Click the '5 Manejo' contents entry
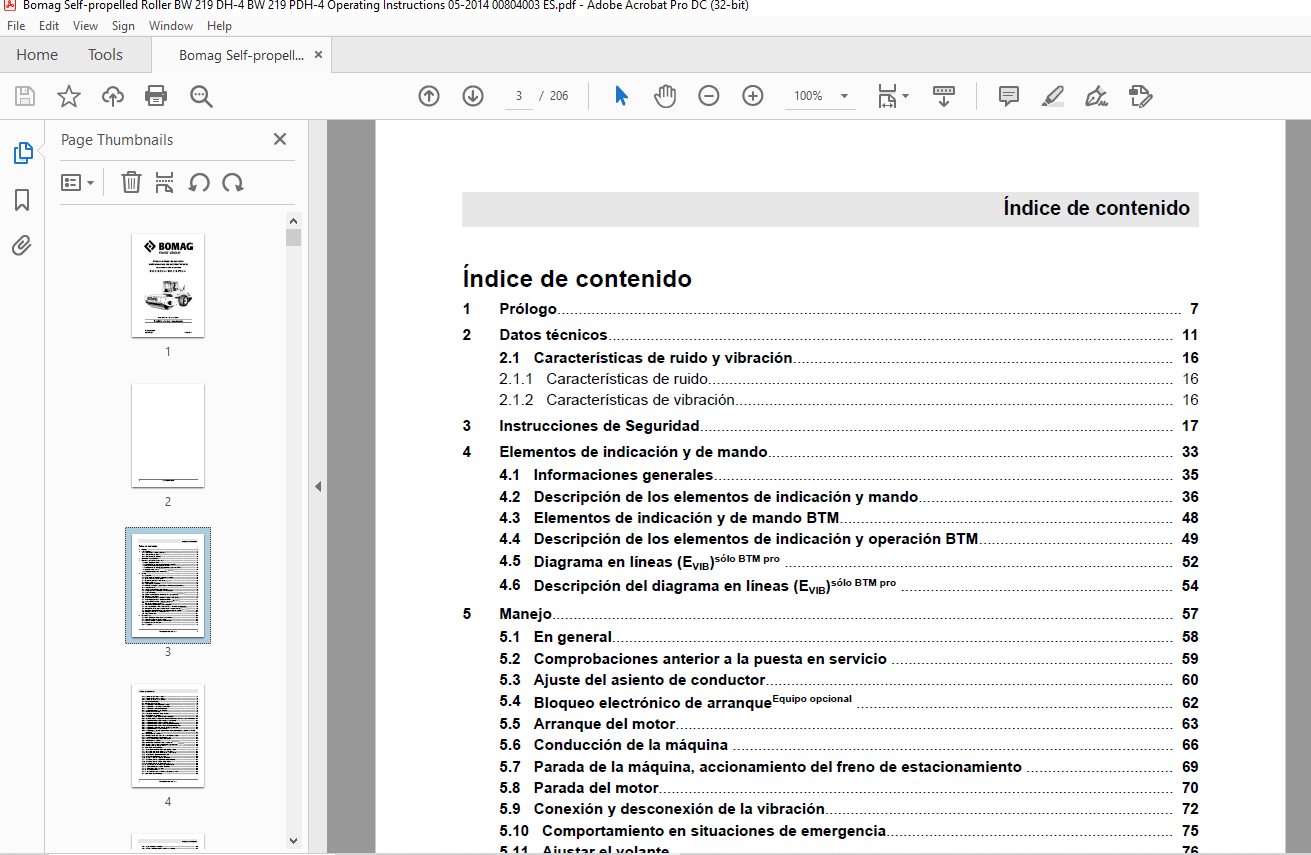This screenshot has width=1311, height=855. 830,614
